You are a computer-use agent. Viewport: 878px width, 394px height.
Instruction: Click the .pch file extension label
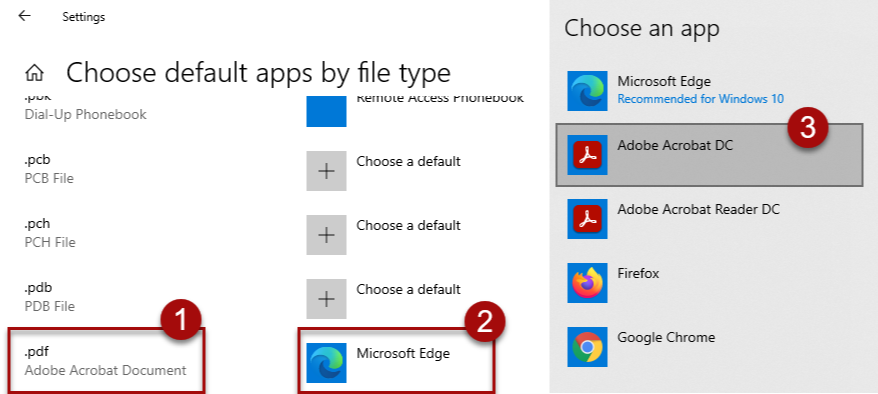point(37,224)
